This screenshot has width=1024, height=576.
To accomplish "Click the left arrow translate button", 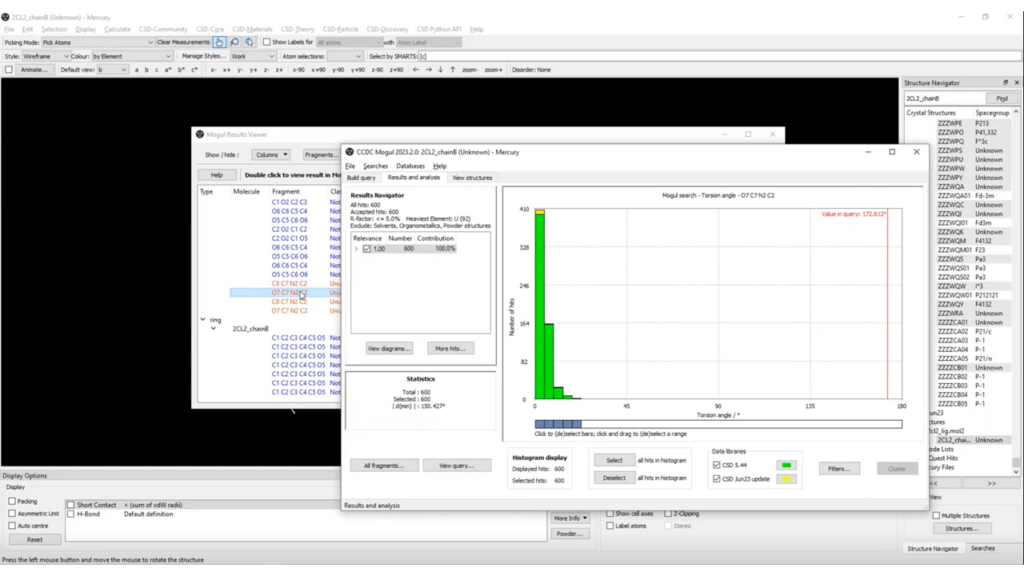I will [x=417, y=70].
